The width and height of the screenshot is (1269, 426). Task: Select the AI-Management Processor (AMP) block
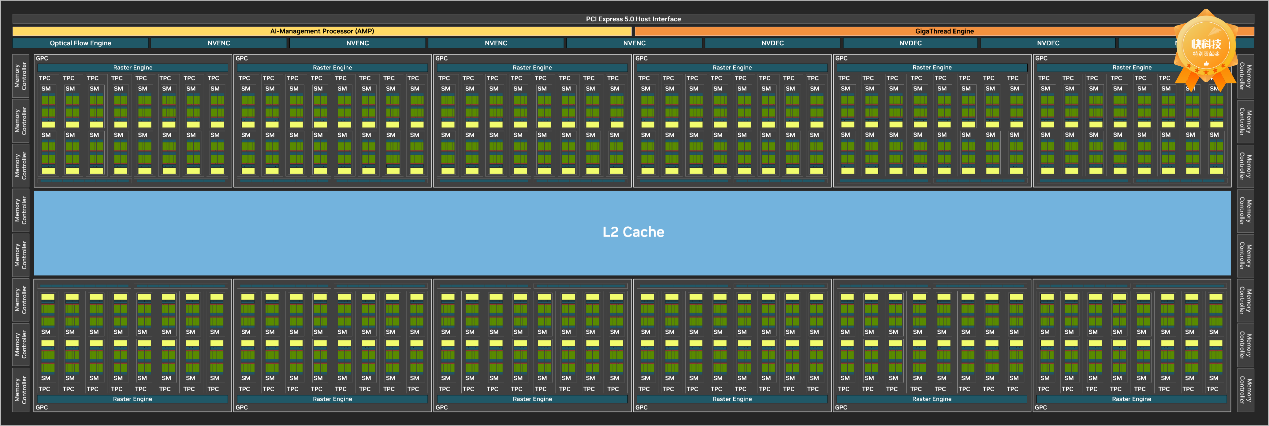322,31
